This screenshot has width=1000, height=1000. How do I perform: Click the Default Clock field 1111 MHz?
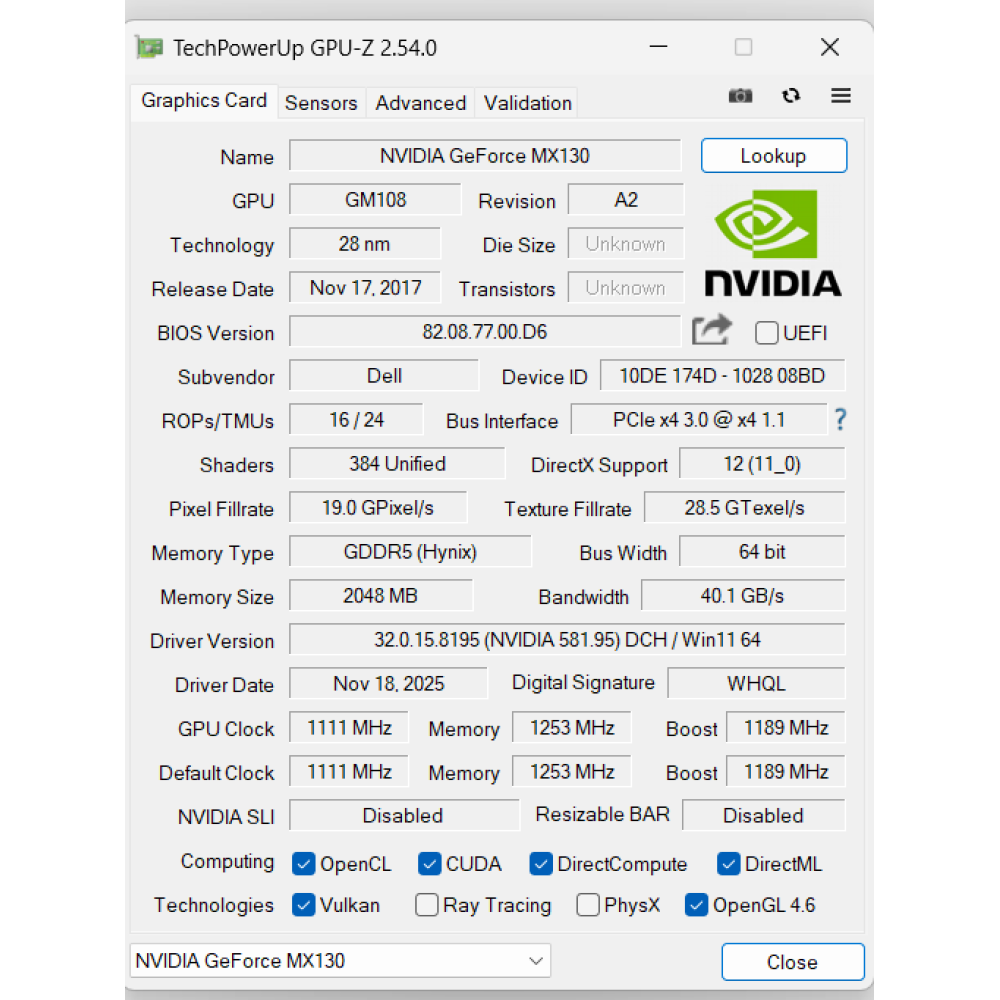pos(349,772)
